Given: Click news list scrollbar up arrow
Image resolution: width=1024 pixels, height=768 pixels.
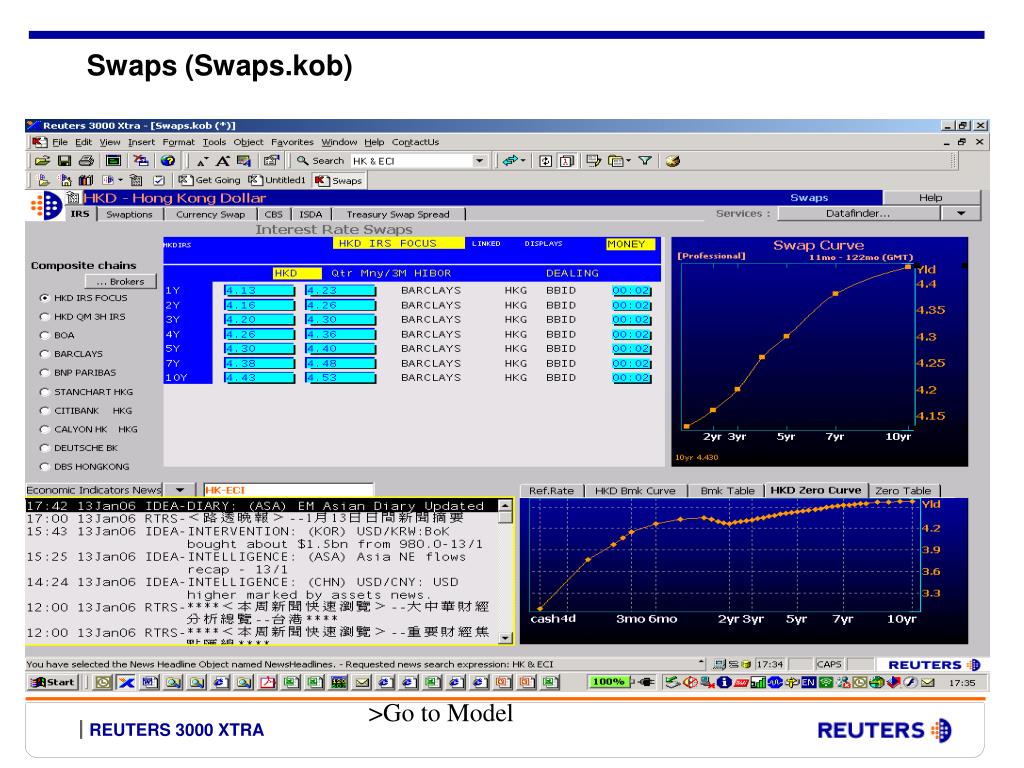Looking at the screenshot, I should 505,505.
